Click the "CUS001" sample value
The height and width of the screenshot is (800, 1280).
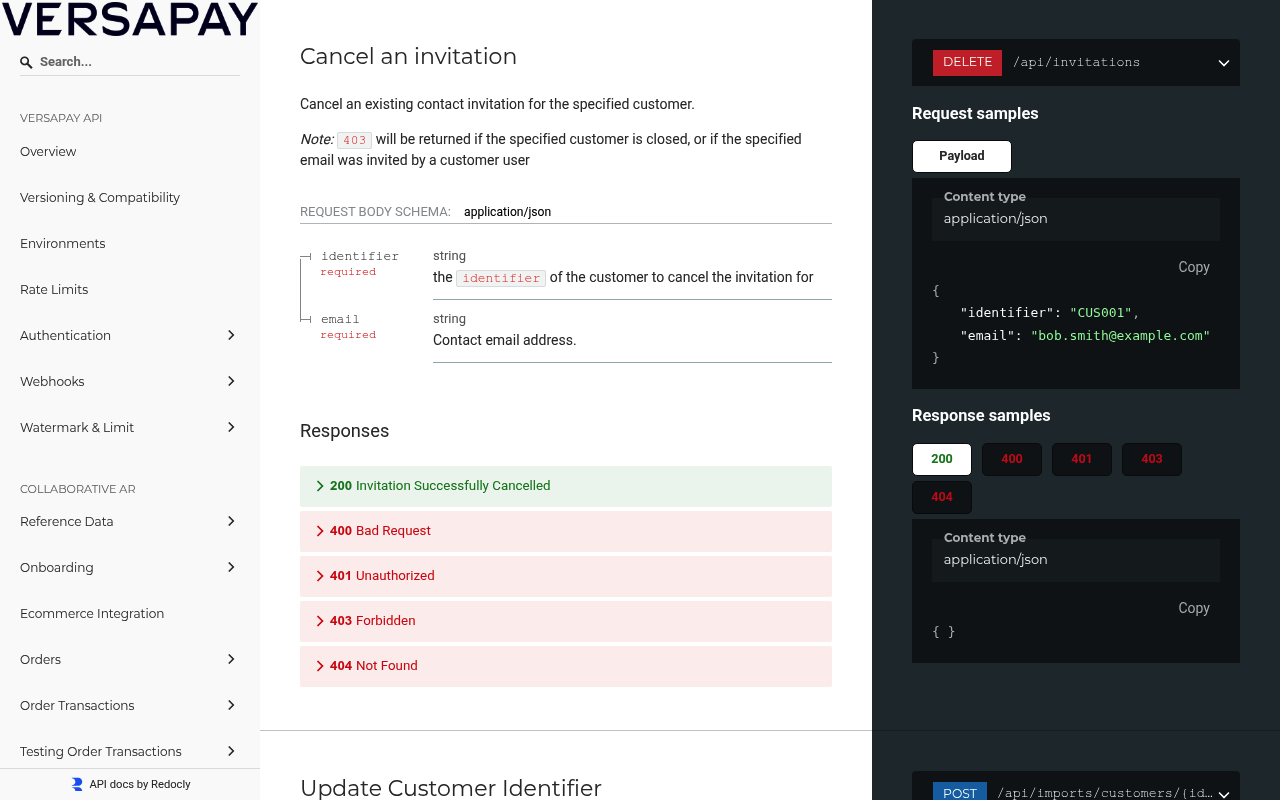pyautogui.click(x=1100, y=313)
